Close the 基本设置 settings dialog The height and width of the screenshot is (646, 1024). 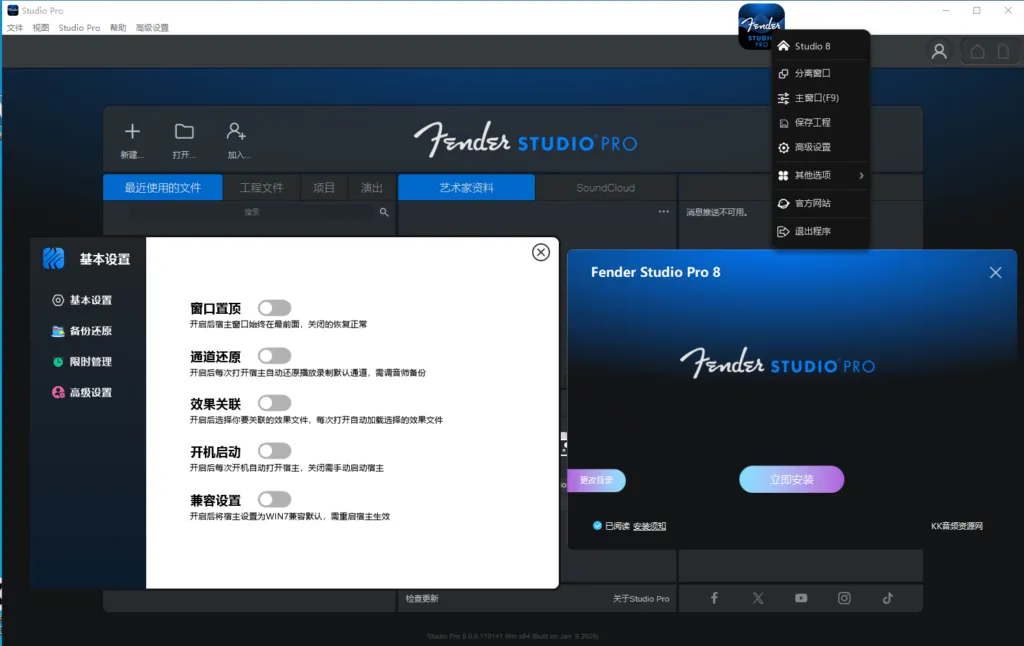(x=541, y=252)
